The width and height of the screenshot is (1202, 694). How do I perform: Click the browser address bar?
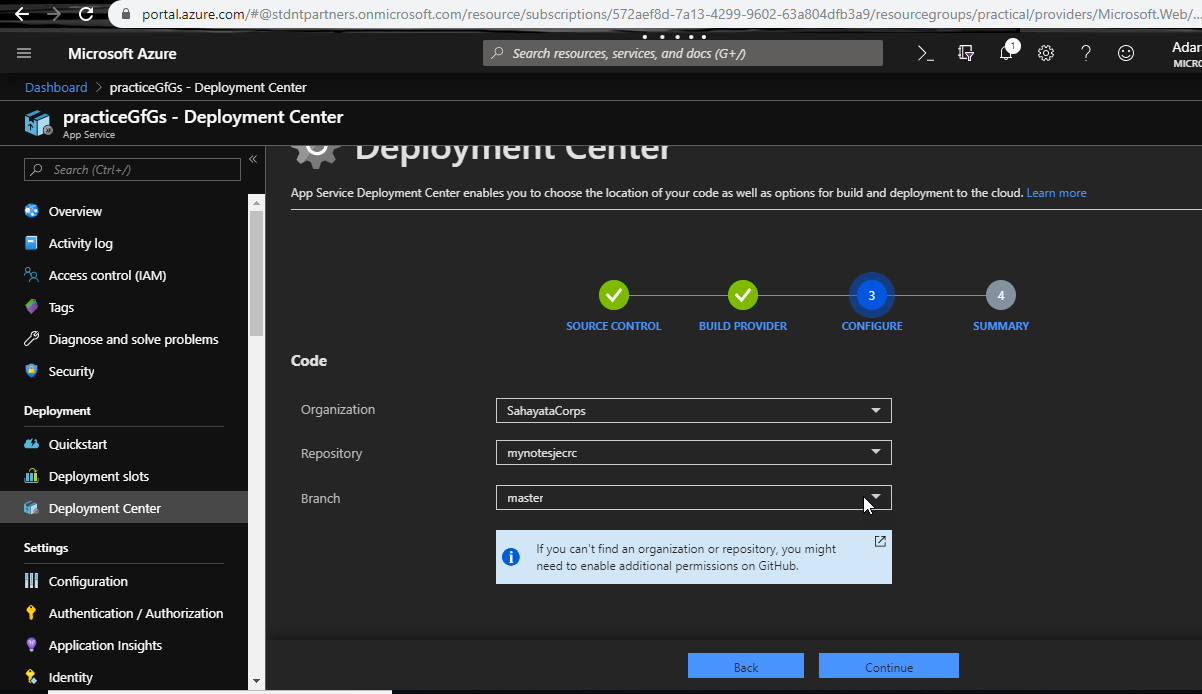[x=655, y=14]
